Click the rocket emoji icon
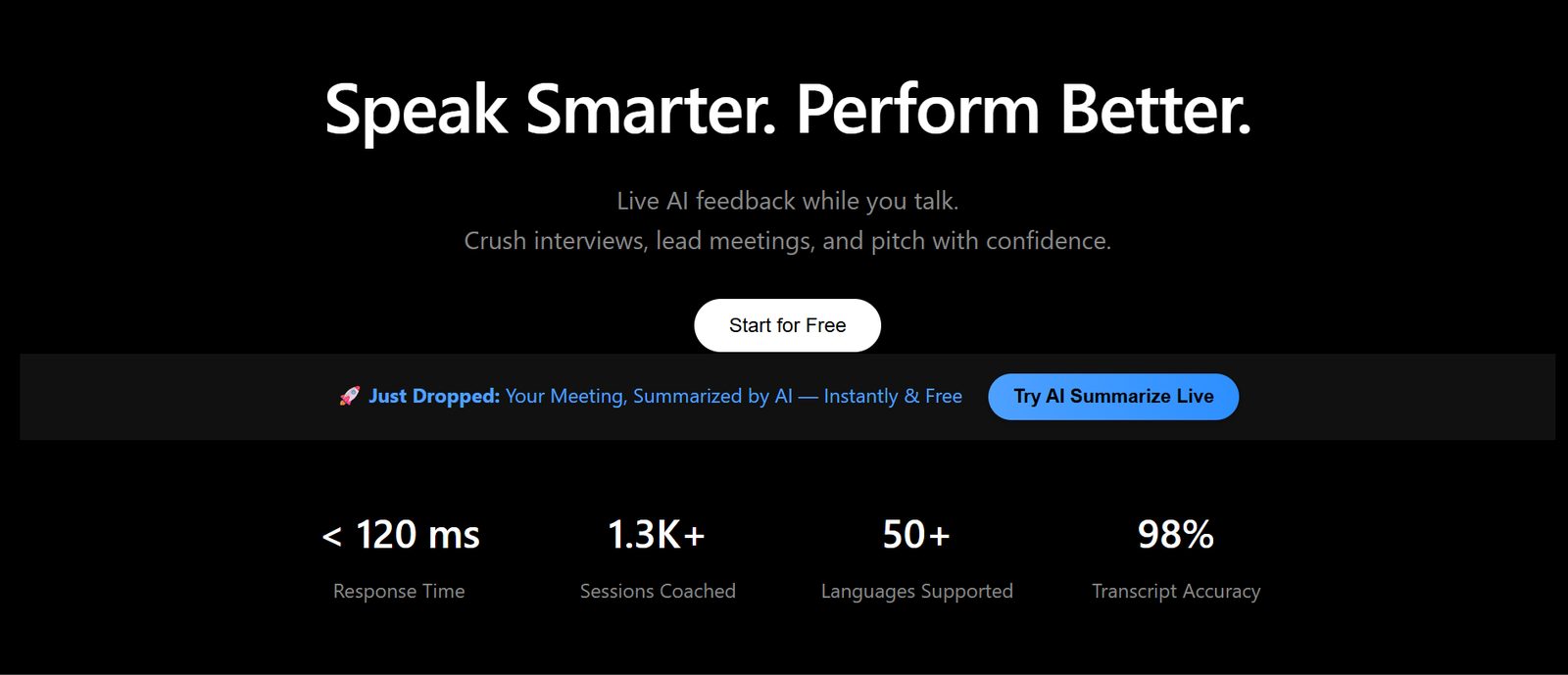 tap(350, 396)
